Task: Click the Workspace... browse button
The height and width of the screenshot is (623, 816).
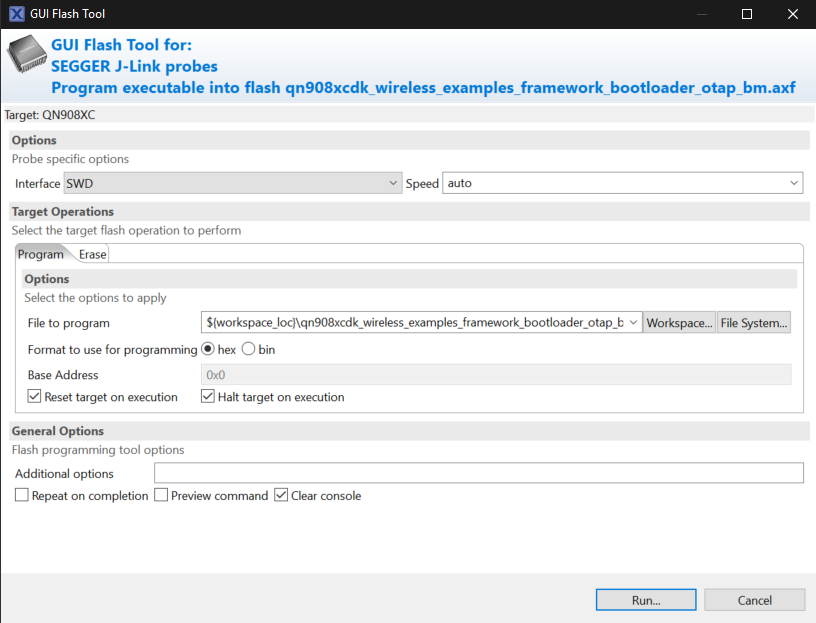Action: pyautogui.click(x=679, y=323)
